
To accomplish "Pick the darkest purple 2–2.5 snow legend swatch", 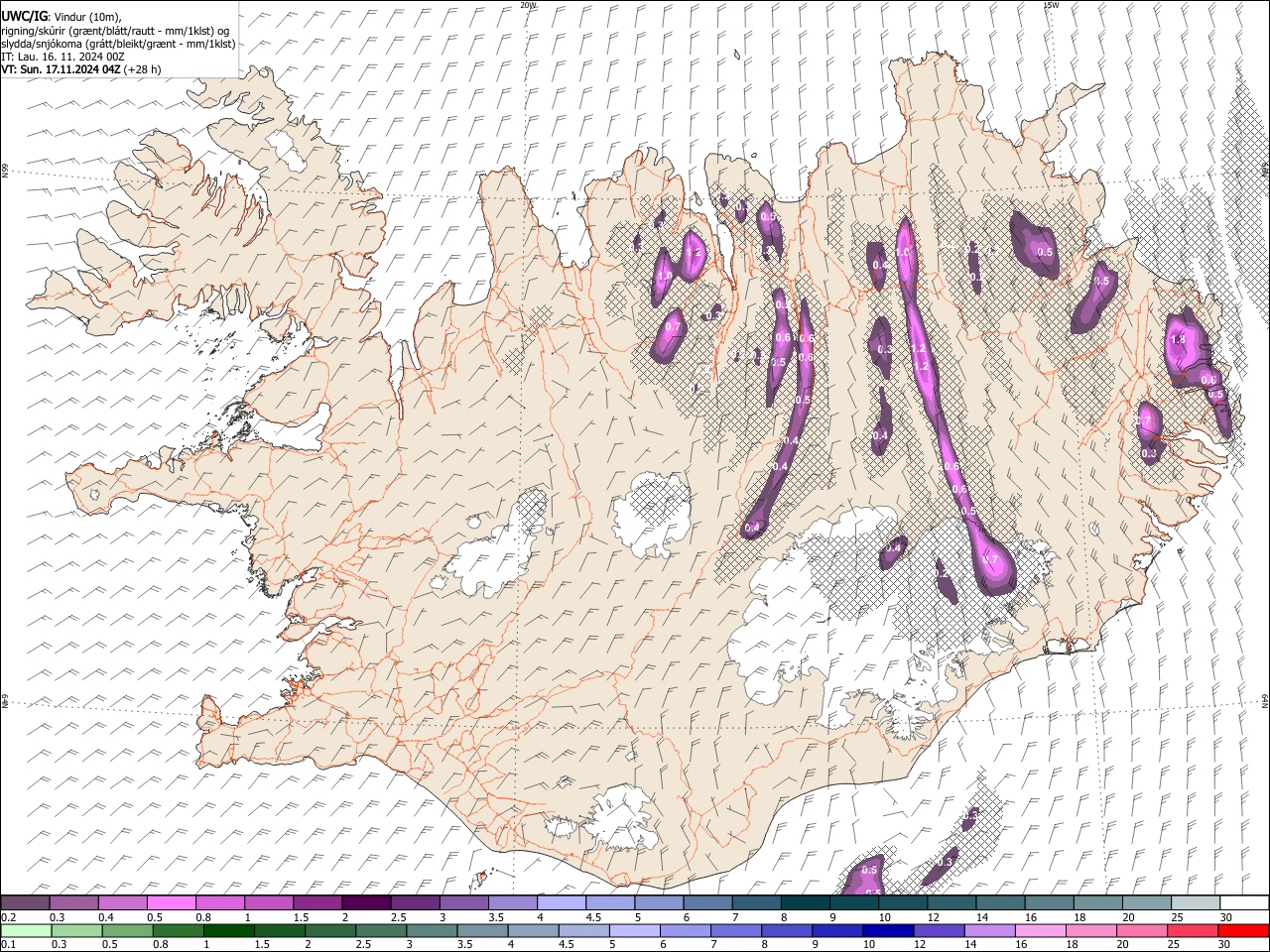I will (366, 903).
